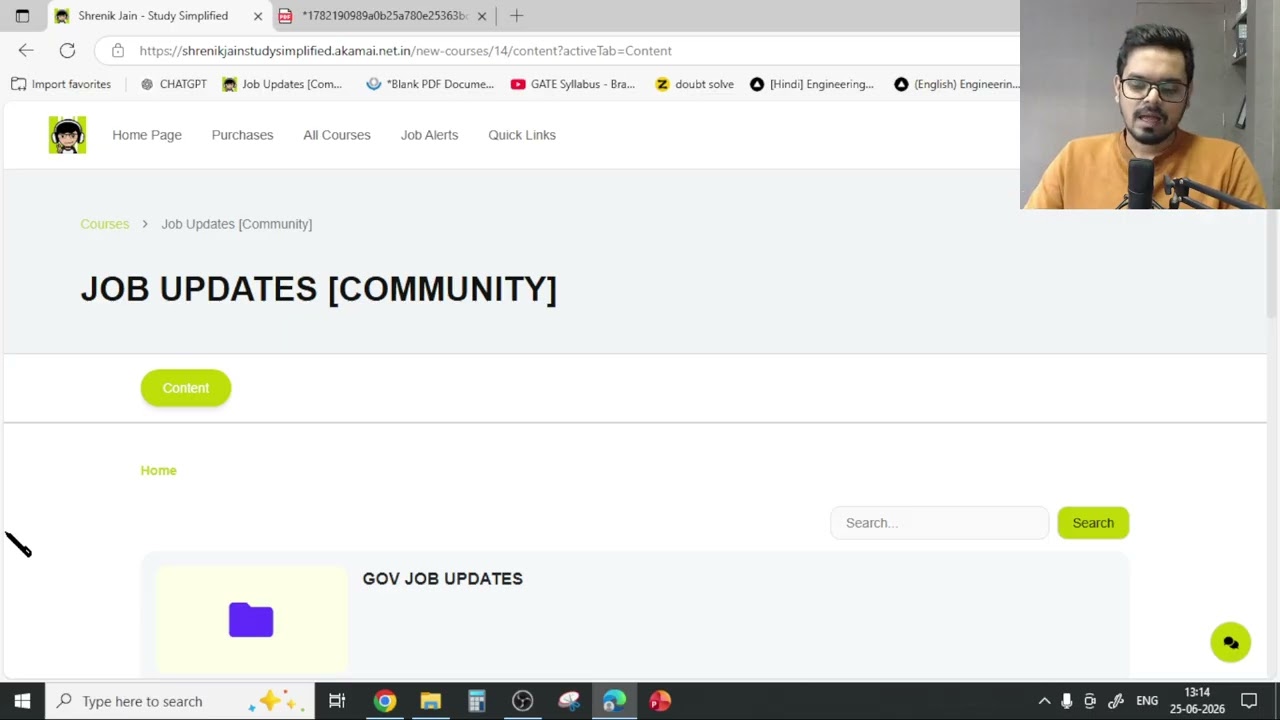Open a new browser tab
The height and width of the screenshot is (720, 1280).
(x=516, y=16)
